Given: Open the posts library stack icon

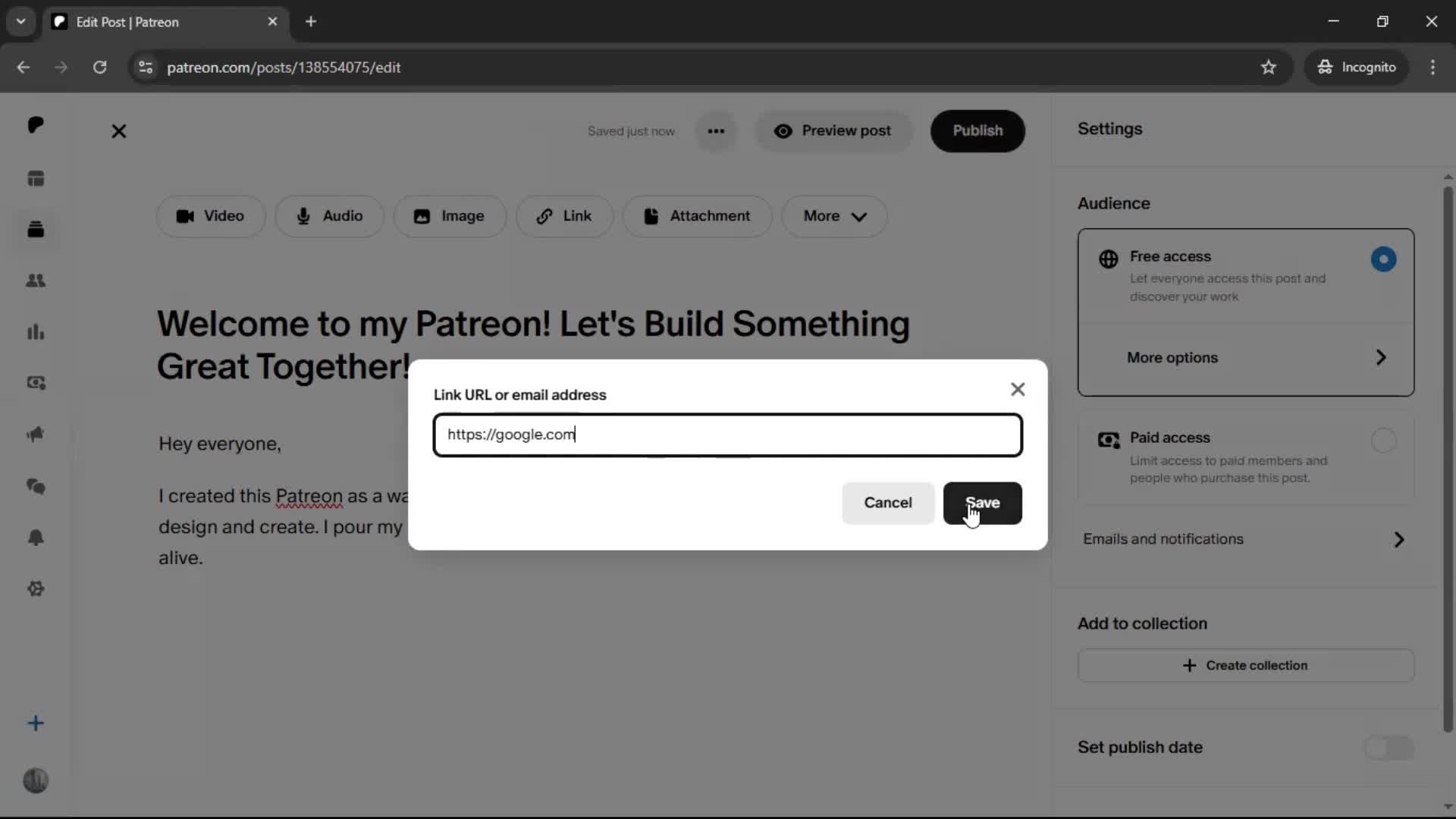Looking at the screenshot, I should [x=36, y=229].
